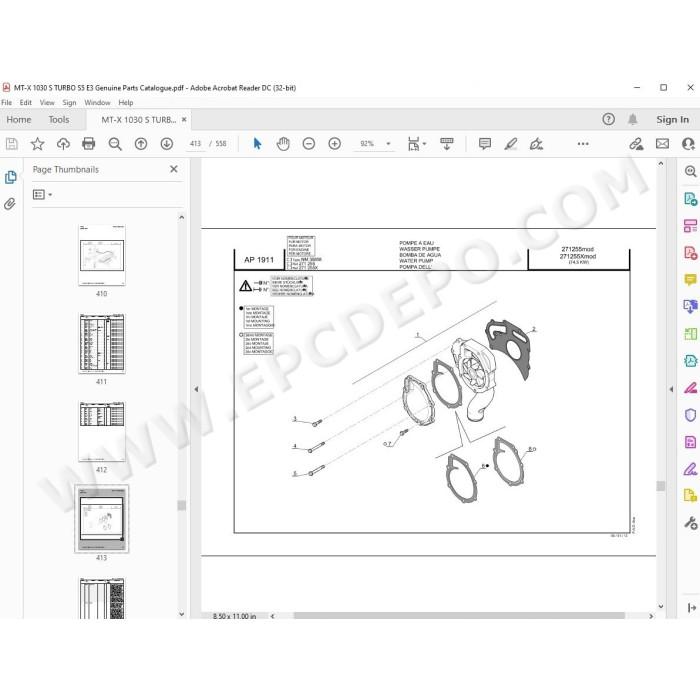This screenshot has height=700, width=700.
Task: Switch to the Tools tab
Action: [x=59, y=120]
